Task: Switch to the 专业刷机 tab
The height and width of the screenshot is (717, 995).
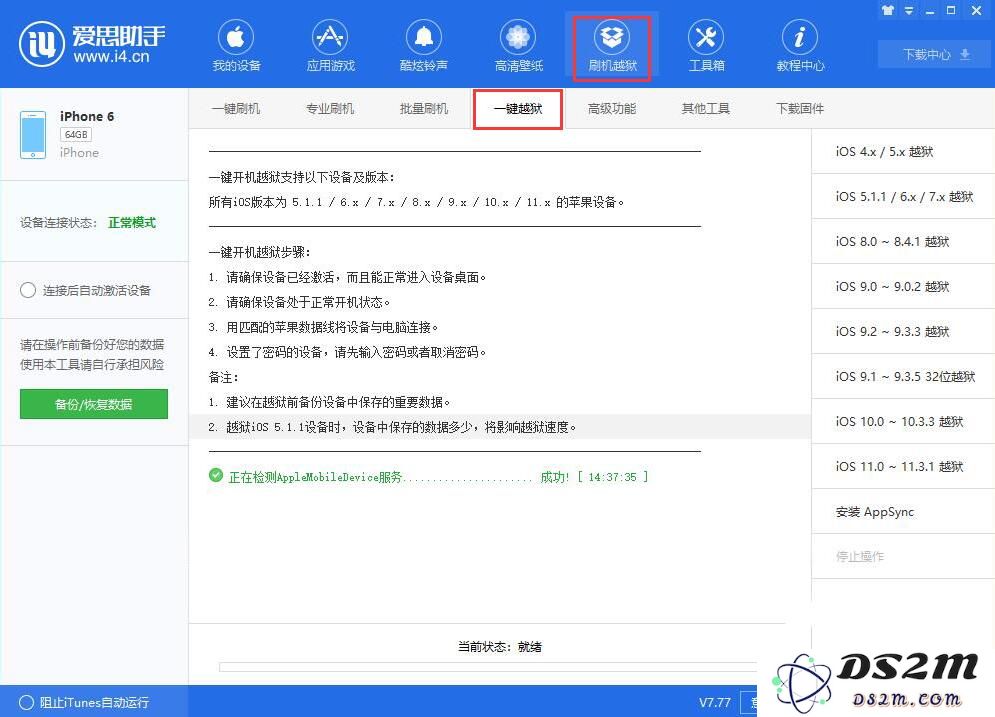Action: pos(330,109)
